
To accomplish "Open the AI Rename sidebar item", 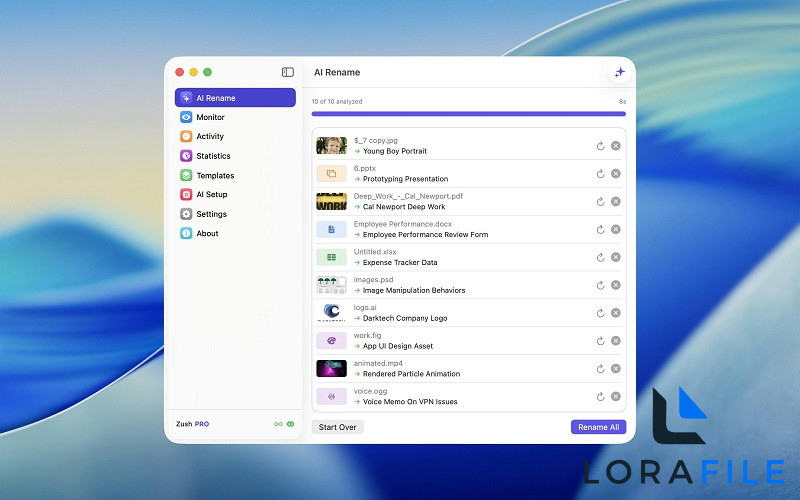I will pos(235,97).
